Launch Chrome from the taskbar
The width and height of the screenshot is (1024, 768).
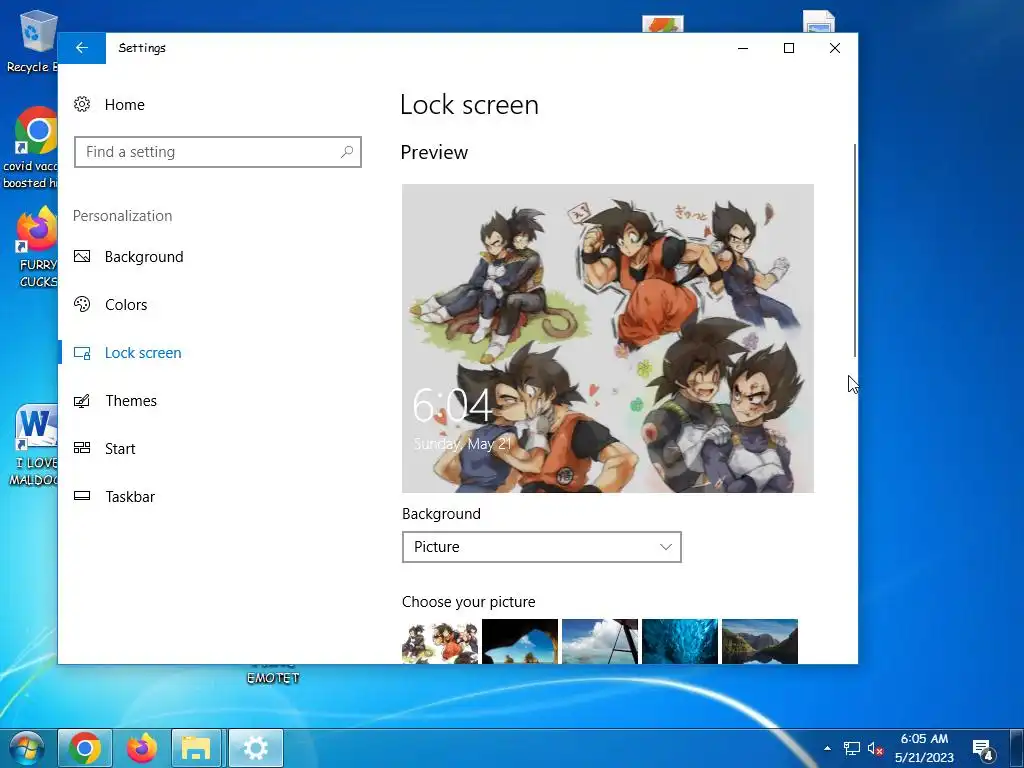tap(85, 748)
